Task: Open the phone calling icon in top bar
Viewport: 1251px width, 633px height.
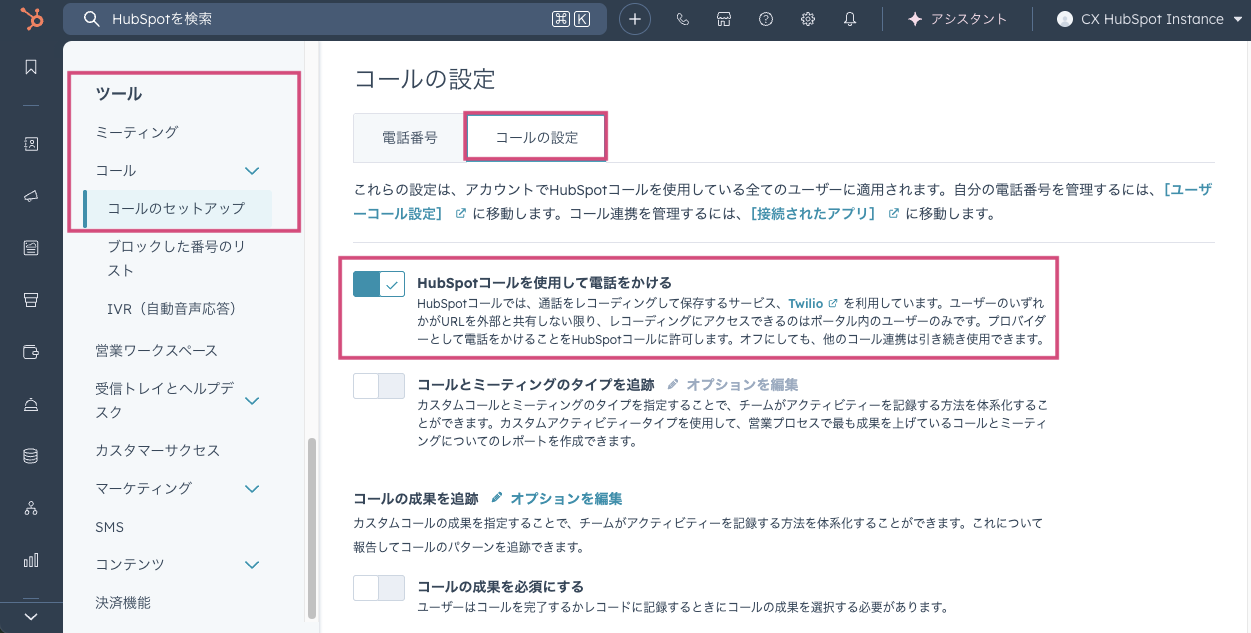Action: 683,19
